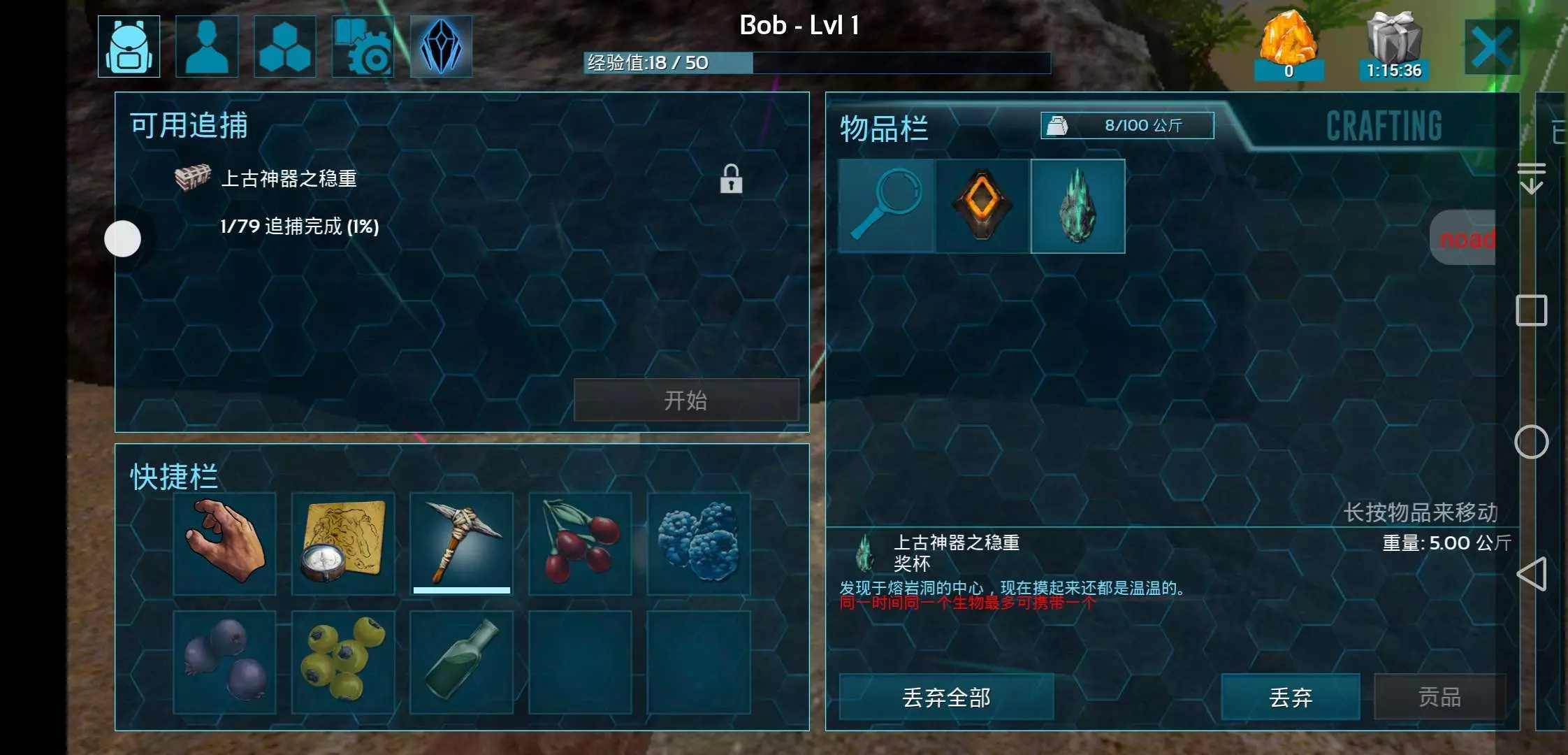Open the blue crystal tab
Image resolution: width=1568 pixels, height=755 pixels.
[441, 46]
